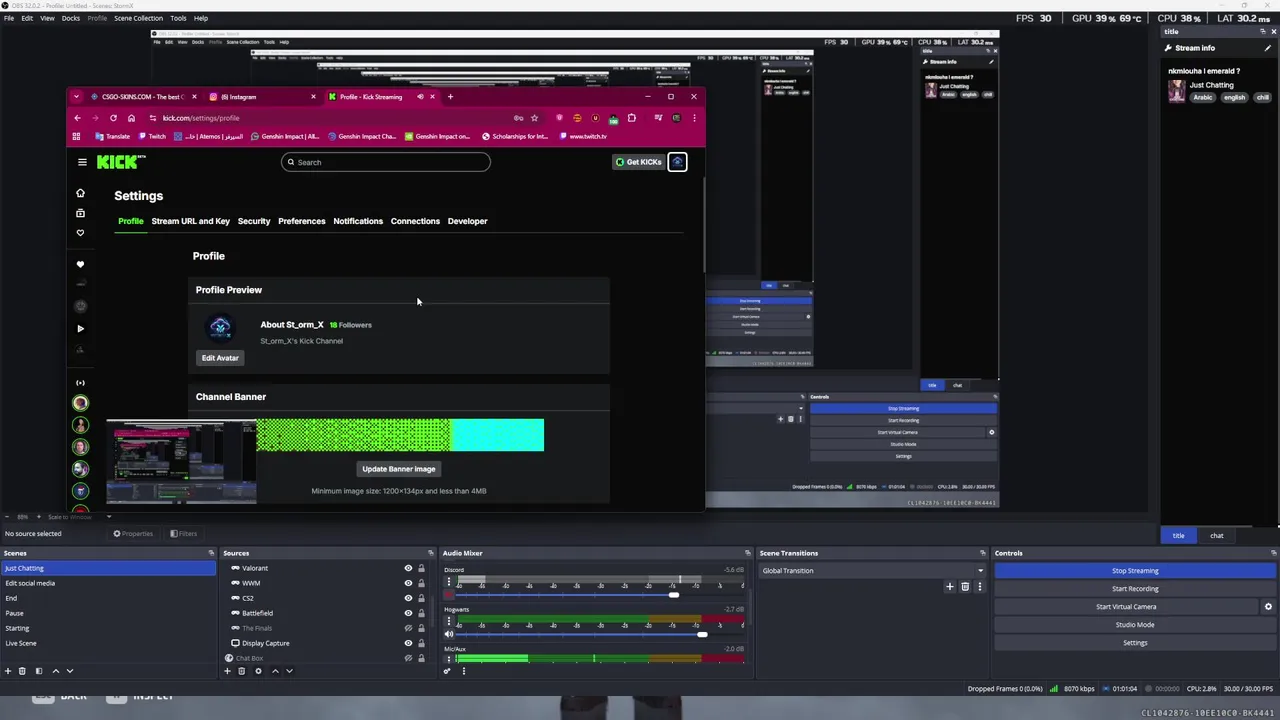This screenshot has height=720, width=1280.
Task: Delete scene transition with trash icon
Action: click(965, 587)
